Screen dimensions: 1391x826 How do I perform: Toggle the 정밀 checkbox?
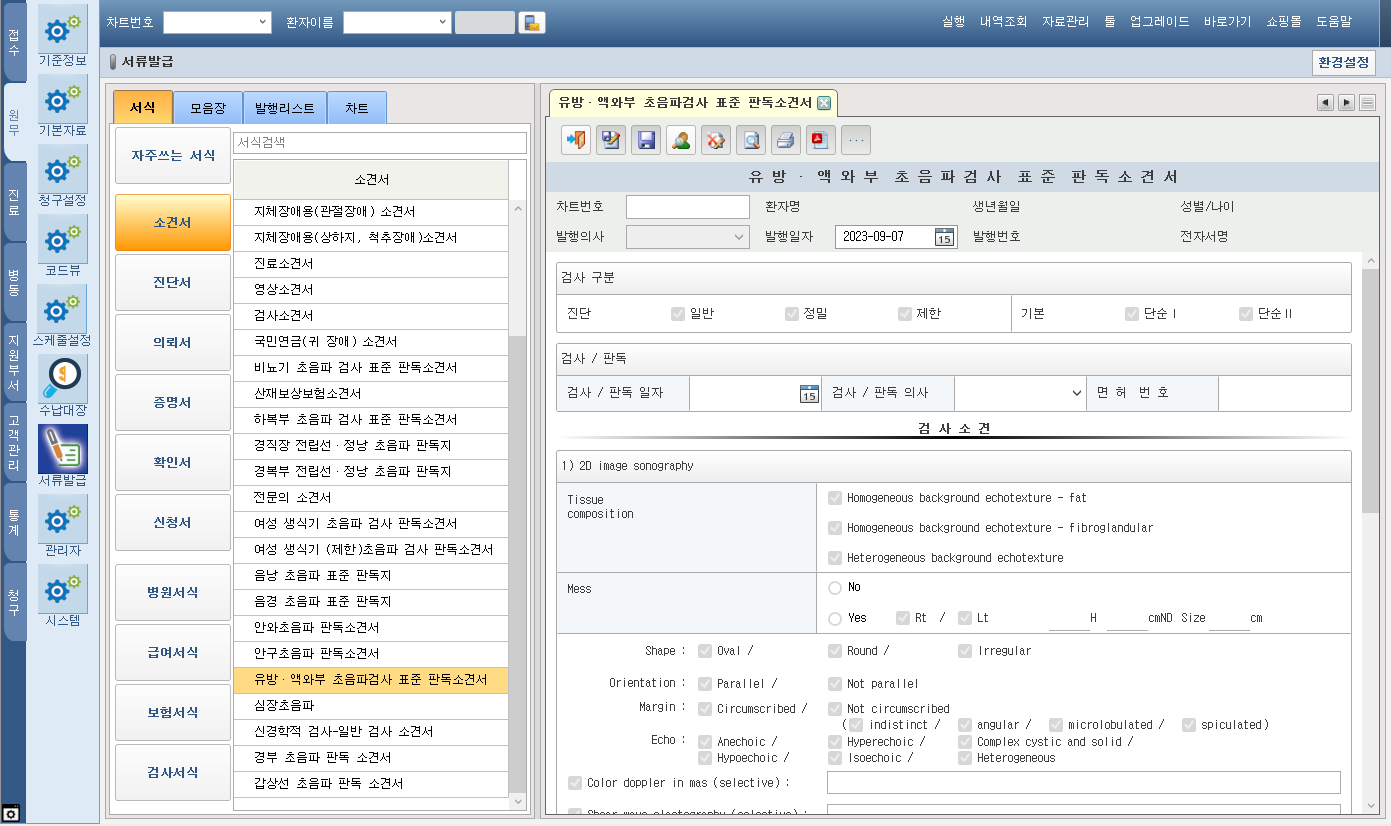coord(793,314)
